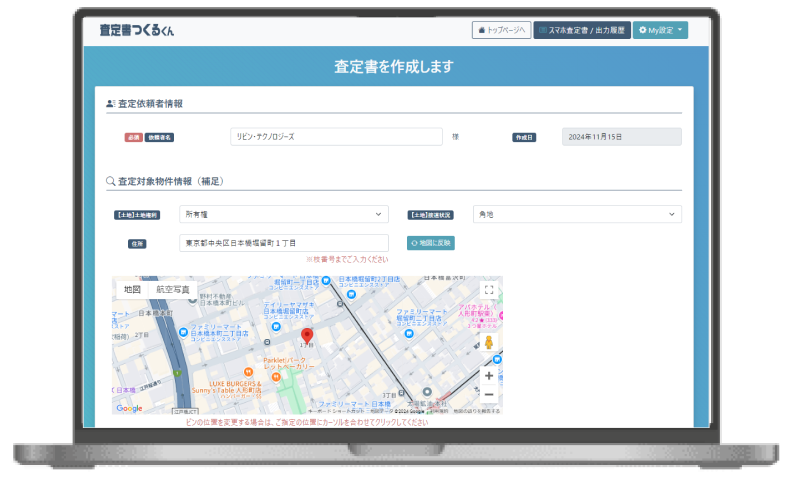Click the Street View pegman icon
Viewport: 793px width, 478px height.
click(489, 342)
